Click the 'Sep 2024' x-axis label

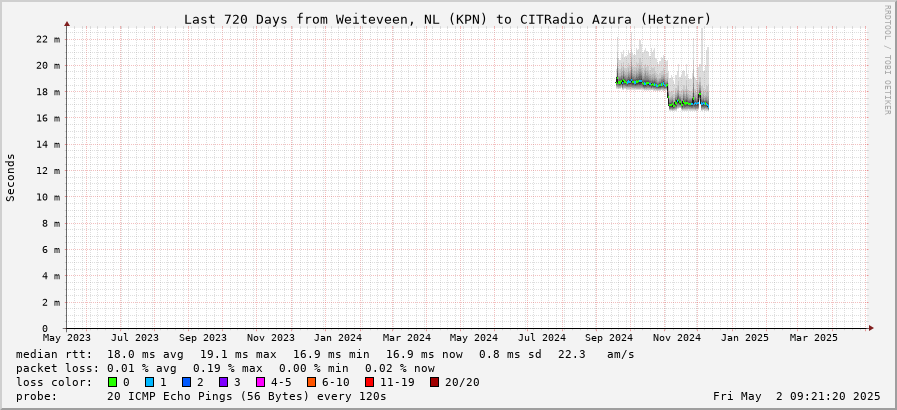(x=610, y=339)
